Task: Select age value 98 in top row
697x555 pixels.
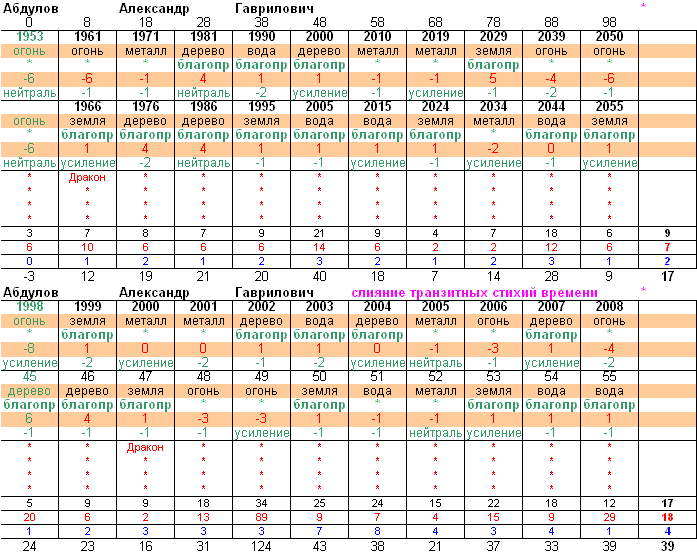Action: 609,22
